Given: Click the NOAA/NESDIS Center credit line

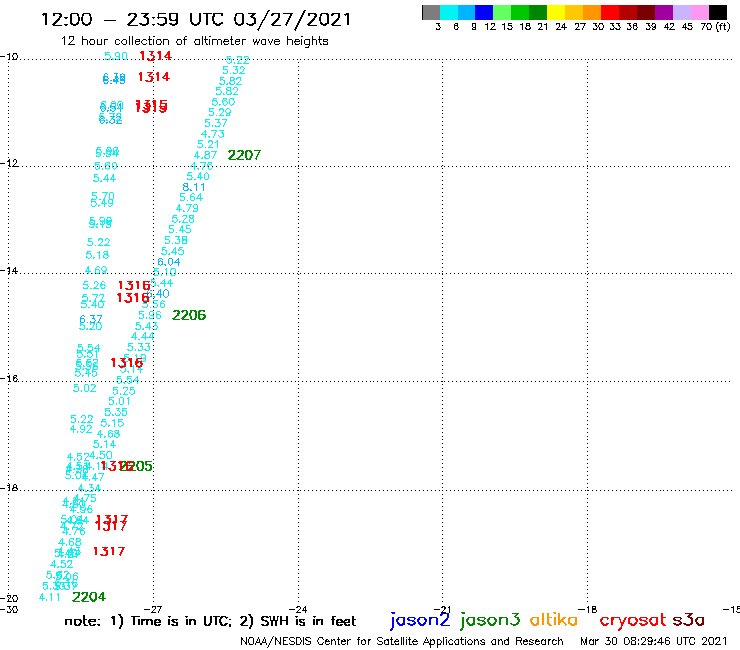Looking at the screenshot, I should (402, 641).
